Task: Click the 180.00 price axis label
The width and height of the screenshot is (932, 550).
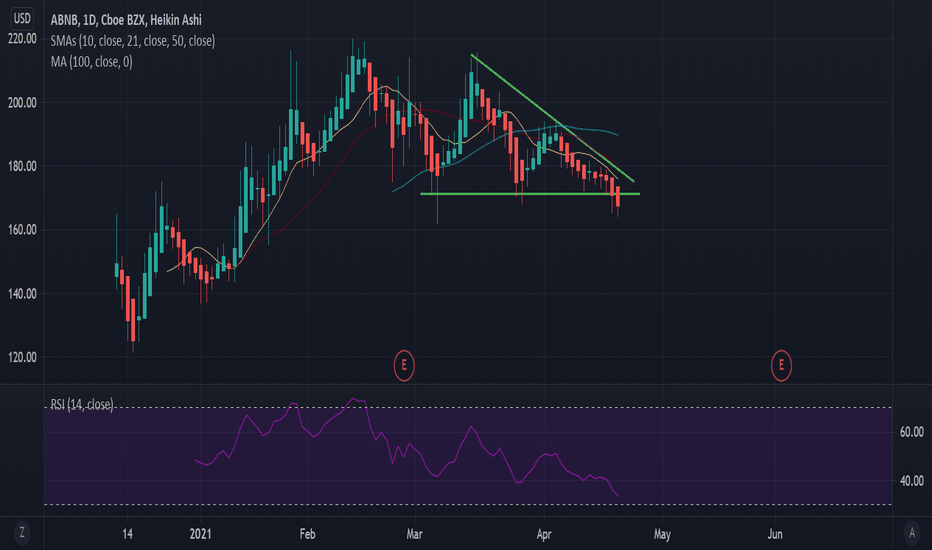Action: 22,166
